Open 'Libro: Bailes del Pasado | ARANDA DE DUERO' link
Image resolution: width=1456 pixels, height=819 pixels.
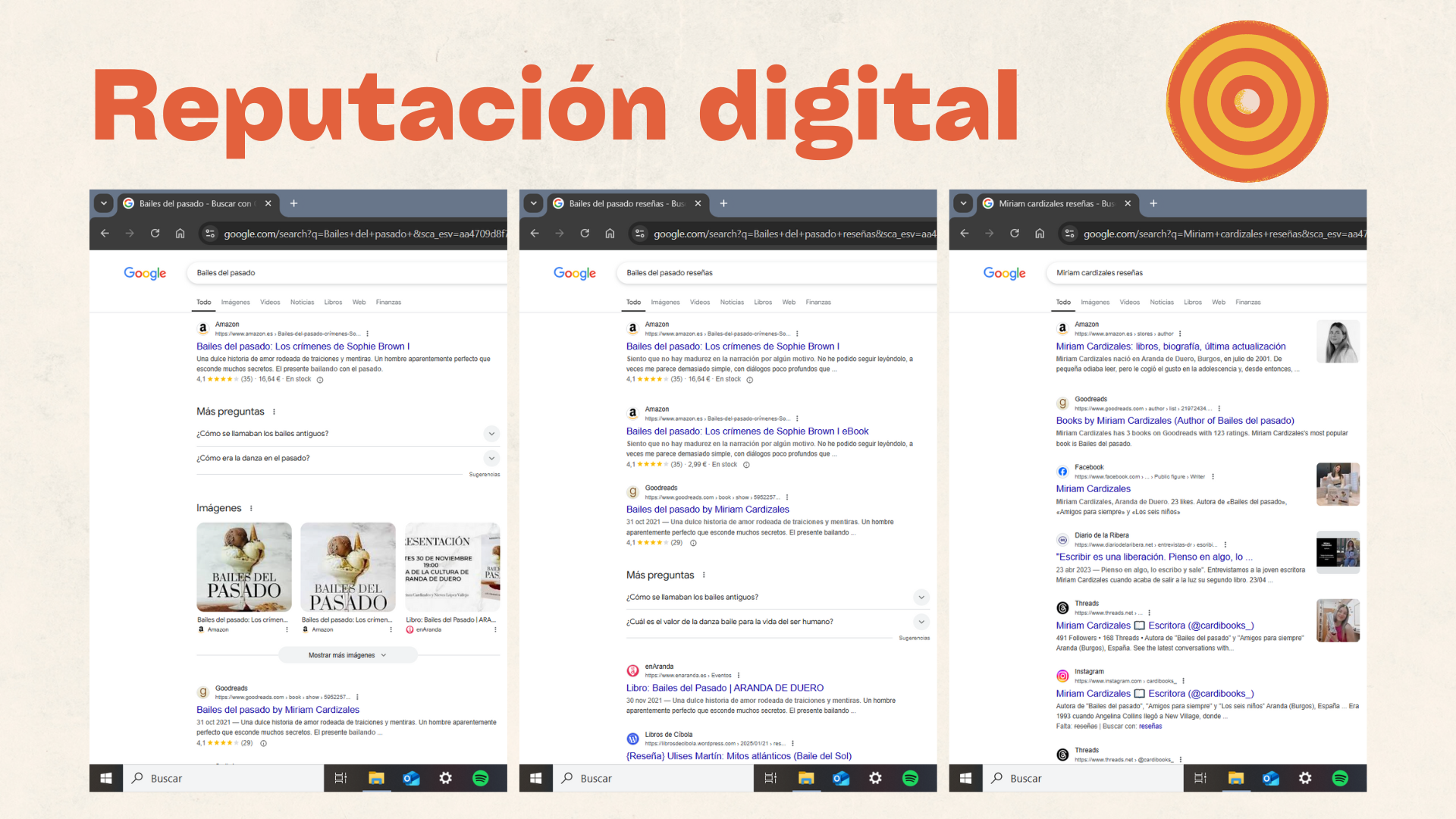[724, 688]
